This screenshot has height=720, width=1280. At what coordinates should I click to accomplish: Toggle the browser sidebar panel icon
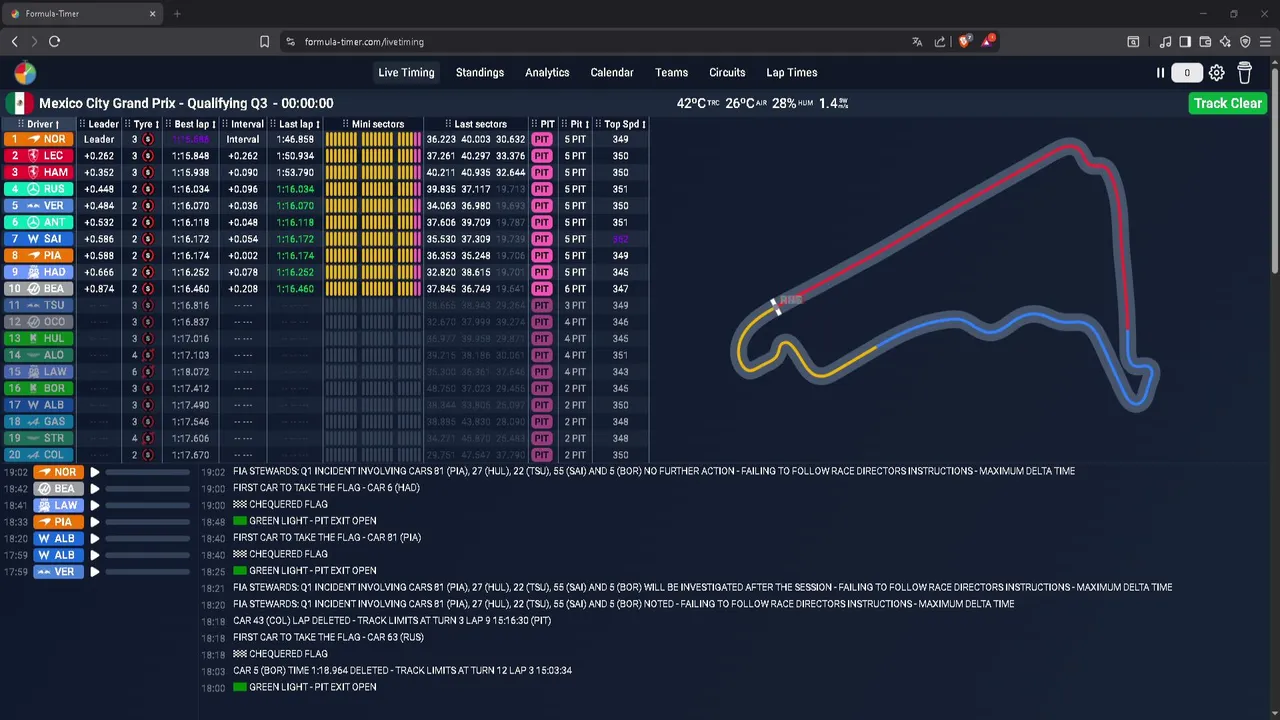click(x=1185, y=42)
